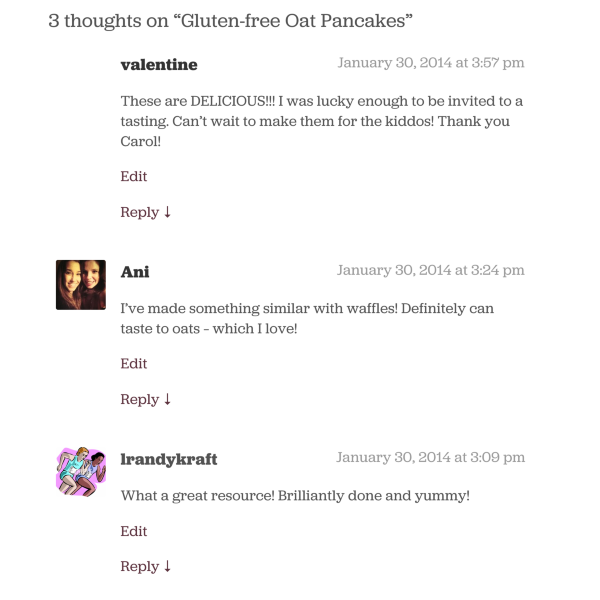Click Ani's avatar photo

tap(81, 285)
